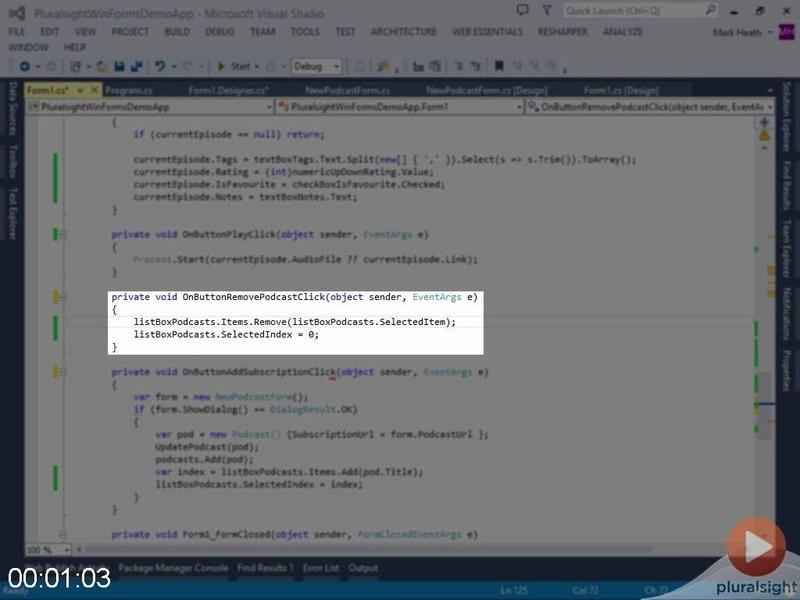Open the Find Results 1 tab
This screenshot has height=600, width=800.
point(265,568)
